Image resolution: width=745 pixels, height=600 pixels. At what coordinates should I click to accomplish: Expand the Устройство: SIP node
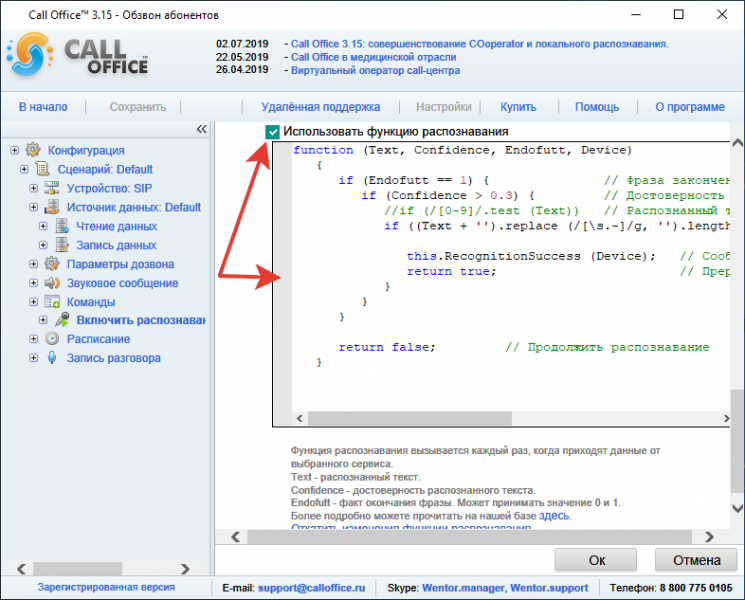click(x=34, y=188)
